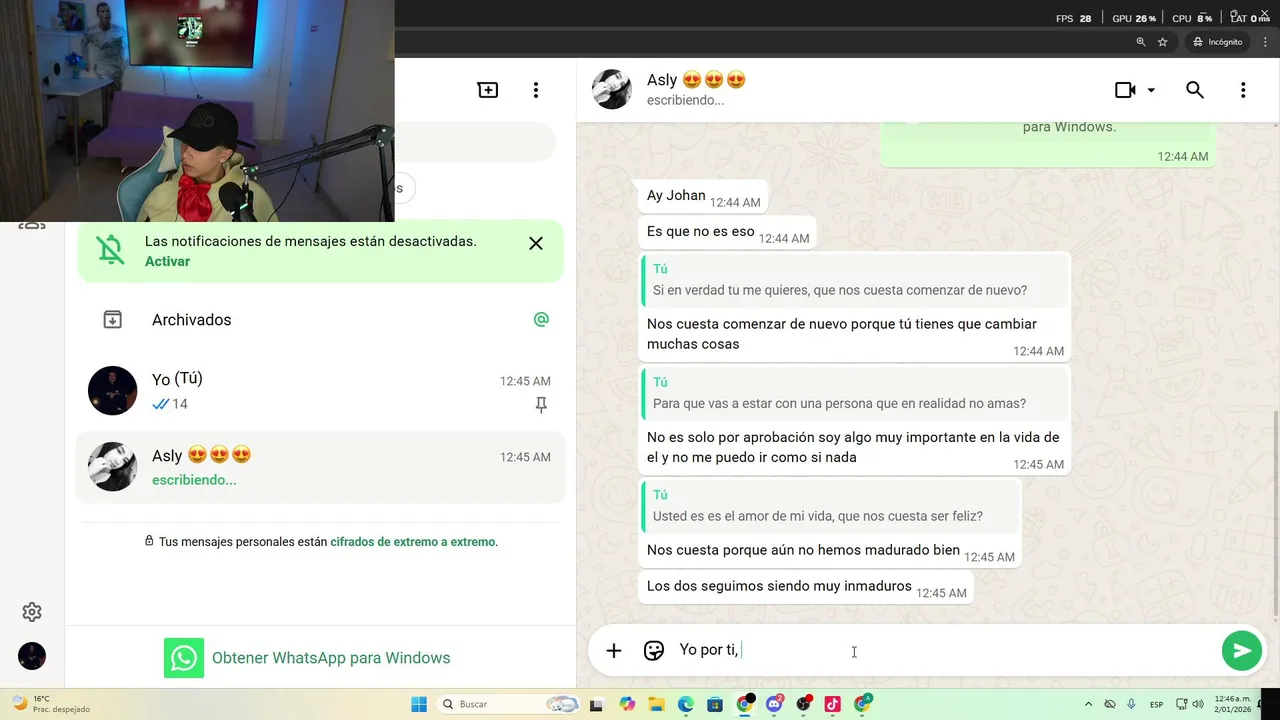The image size is (1280, 720).
Task: Open Copilot from the taskbar
Action: click(627, 704)
